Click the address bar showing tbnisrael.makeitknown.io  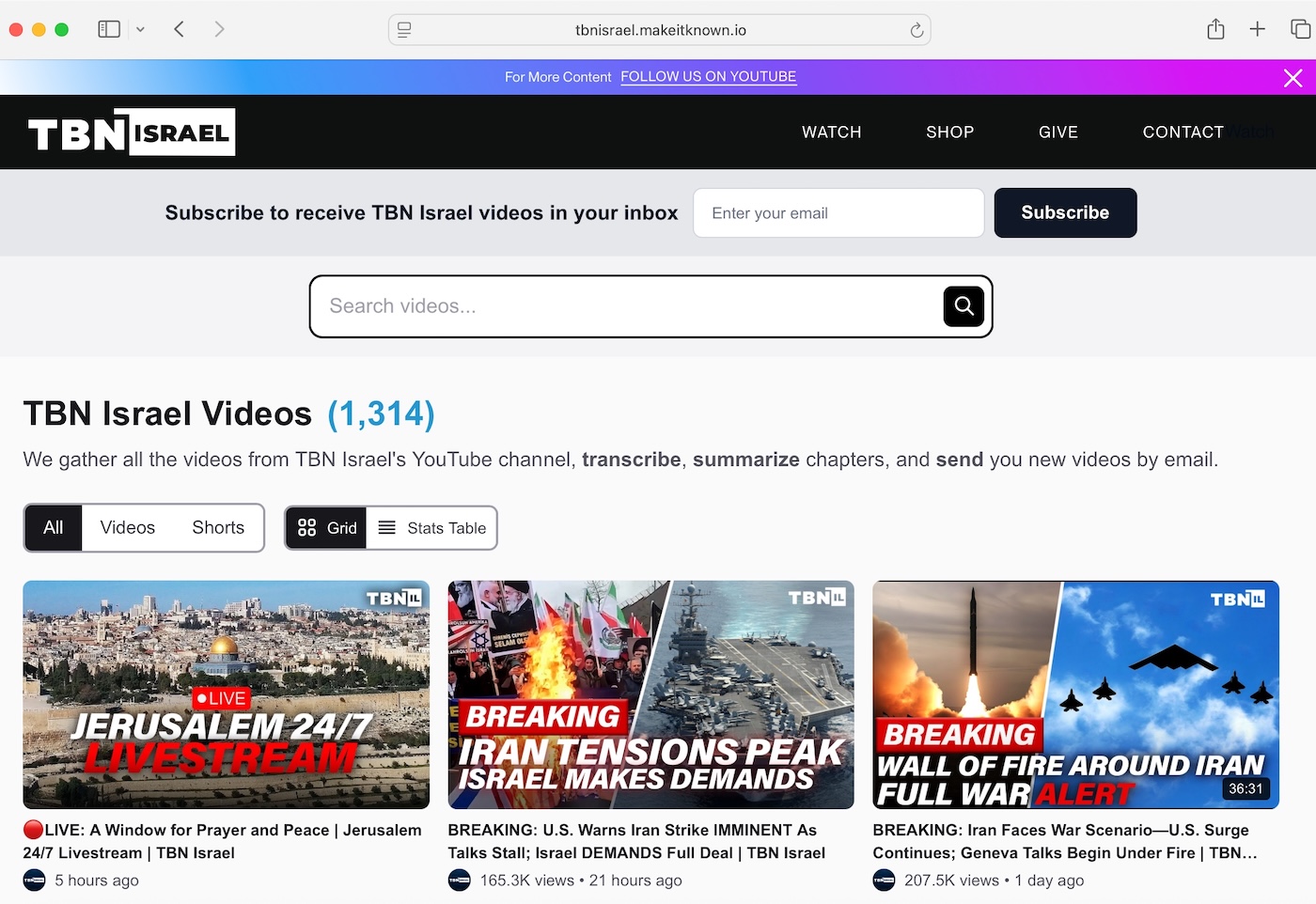coord(660,30)
